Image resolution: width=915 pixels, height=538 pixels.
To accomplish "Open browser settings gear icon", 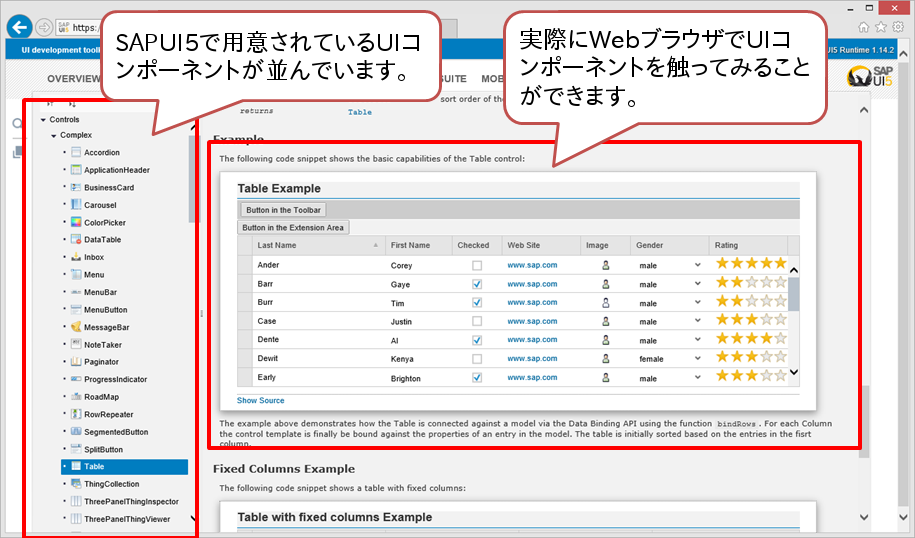I will (899, 27).
